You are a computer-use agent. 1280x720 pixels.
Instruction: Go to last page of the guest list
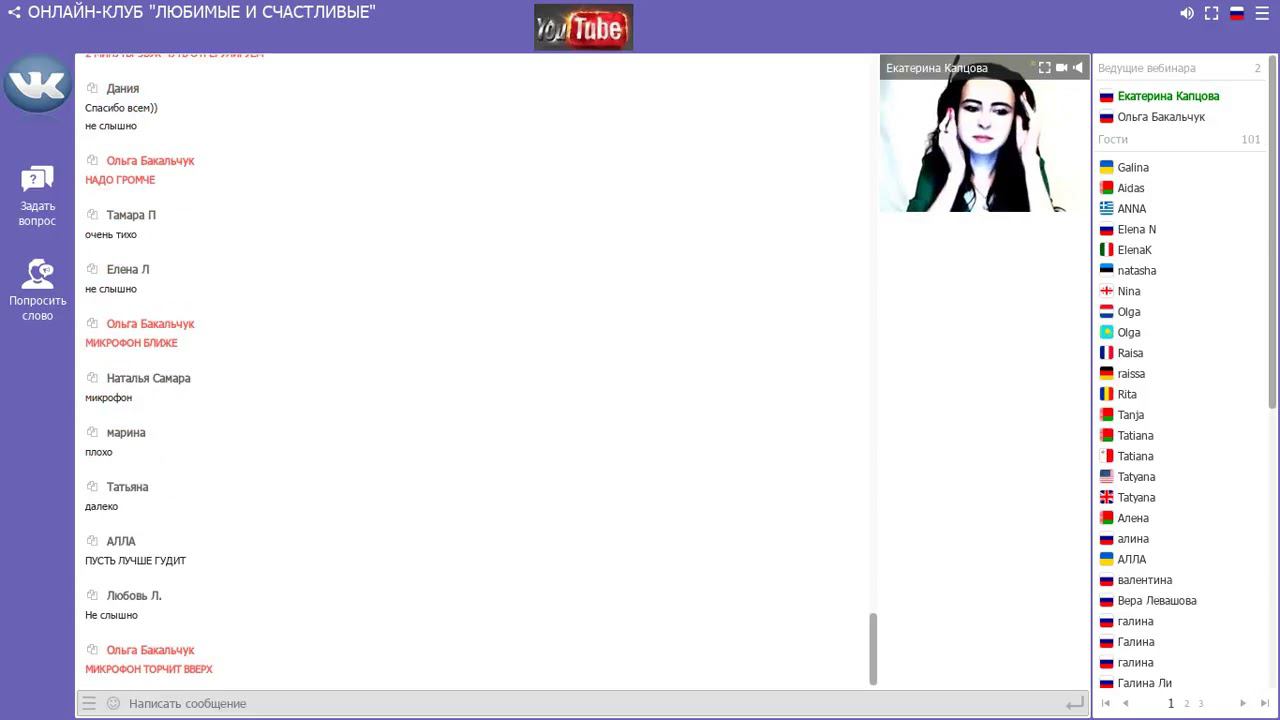1265,704
